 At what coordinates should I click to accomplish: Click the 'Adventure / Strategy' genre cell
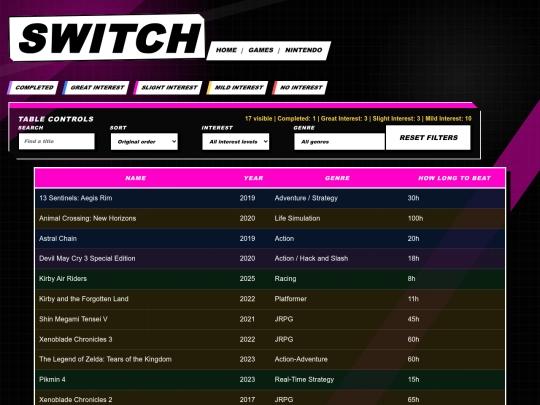pos(306,198)
